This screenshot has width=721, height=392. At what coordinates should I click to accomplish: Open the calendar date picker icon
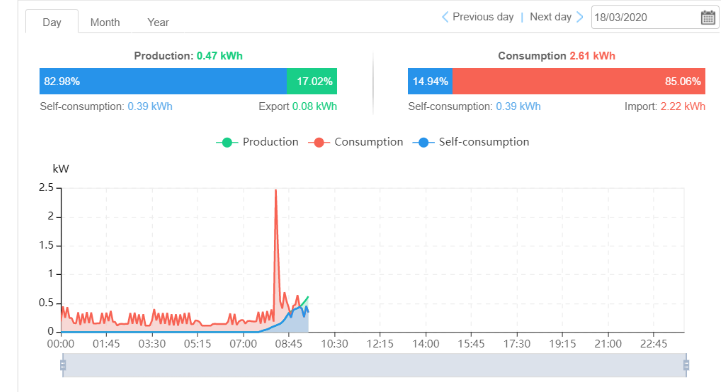click(x=708, y=17)
